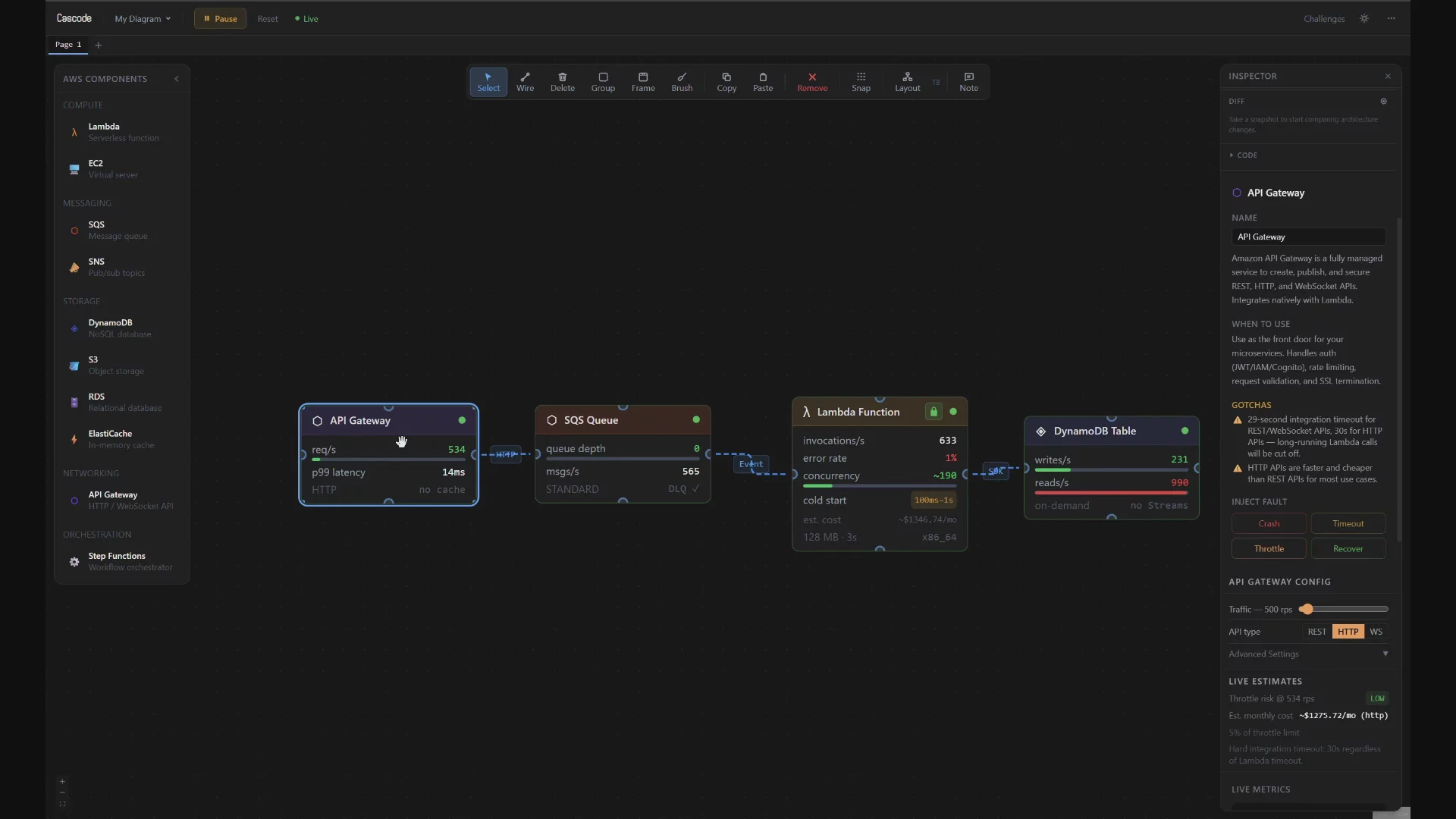Click the Paste tool
The image size is (1456, 819).
tap(763, 82)
